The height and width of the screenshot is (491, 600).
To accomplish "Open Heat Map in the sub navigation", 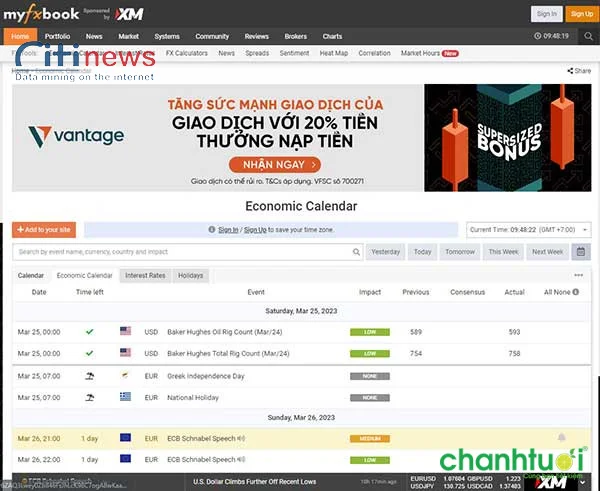I will pyautogui.click(x=334, y=53).
